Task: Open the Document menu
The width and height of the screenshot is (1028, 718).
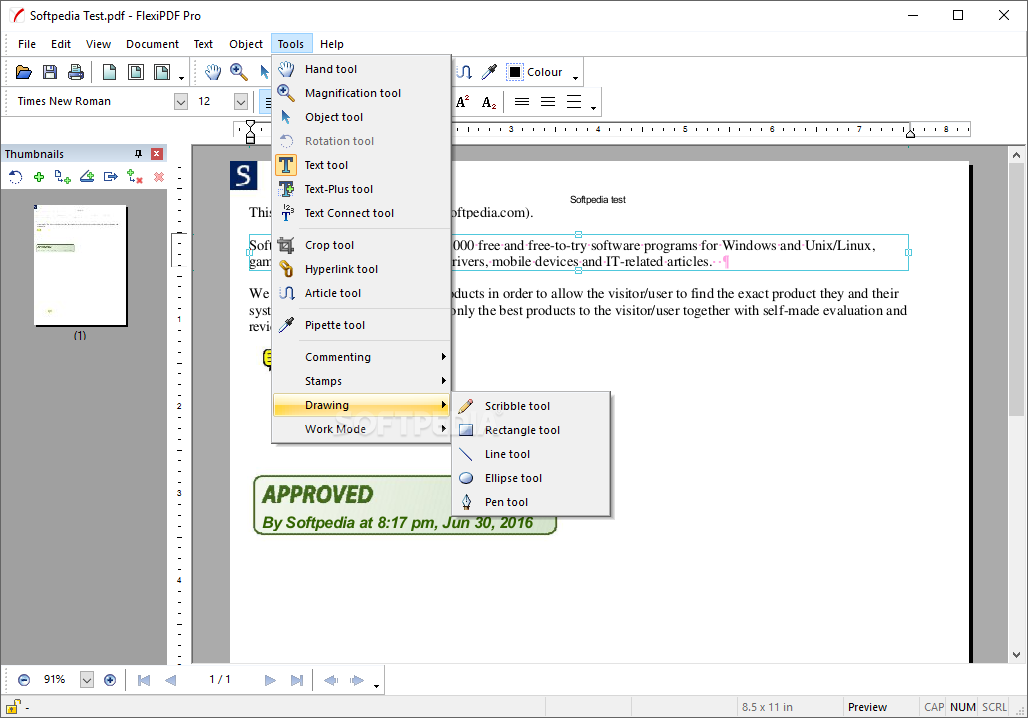Action: click(x=152, y=44)
